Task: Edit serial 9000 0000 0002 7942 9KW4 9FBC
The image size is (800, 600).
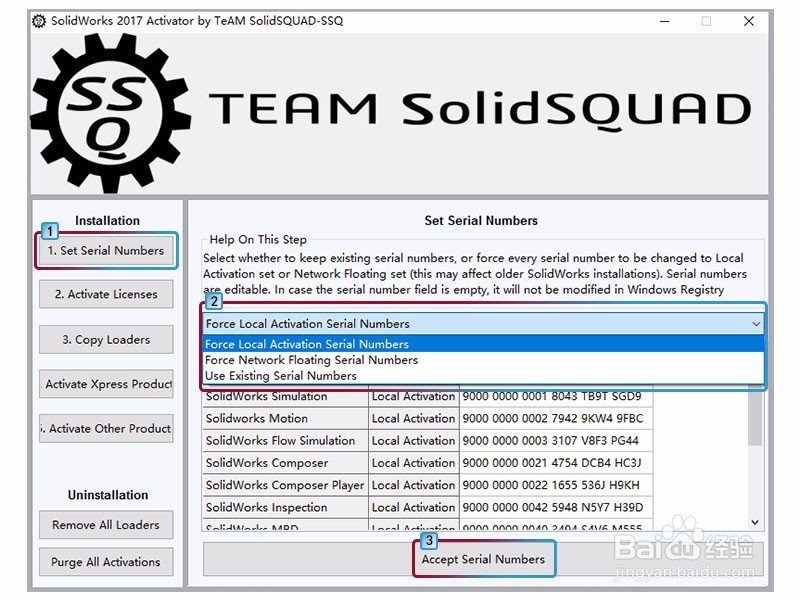Action: (556, 418)
